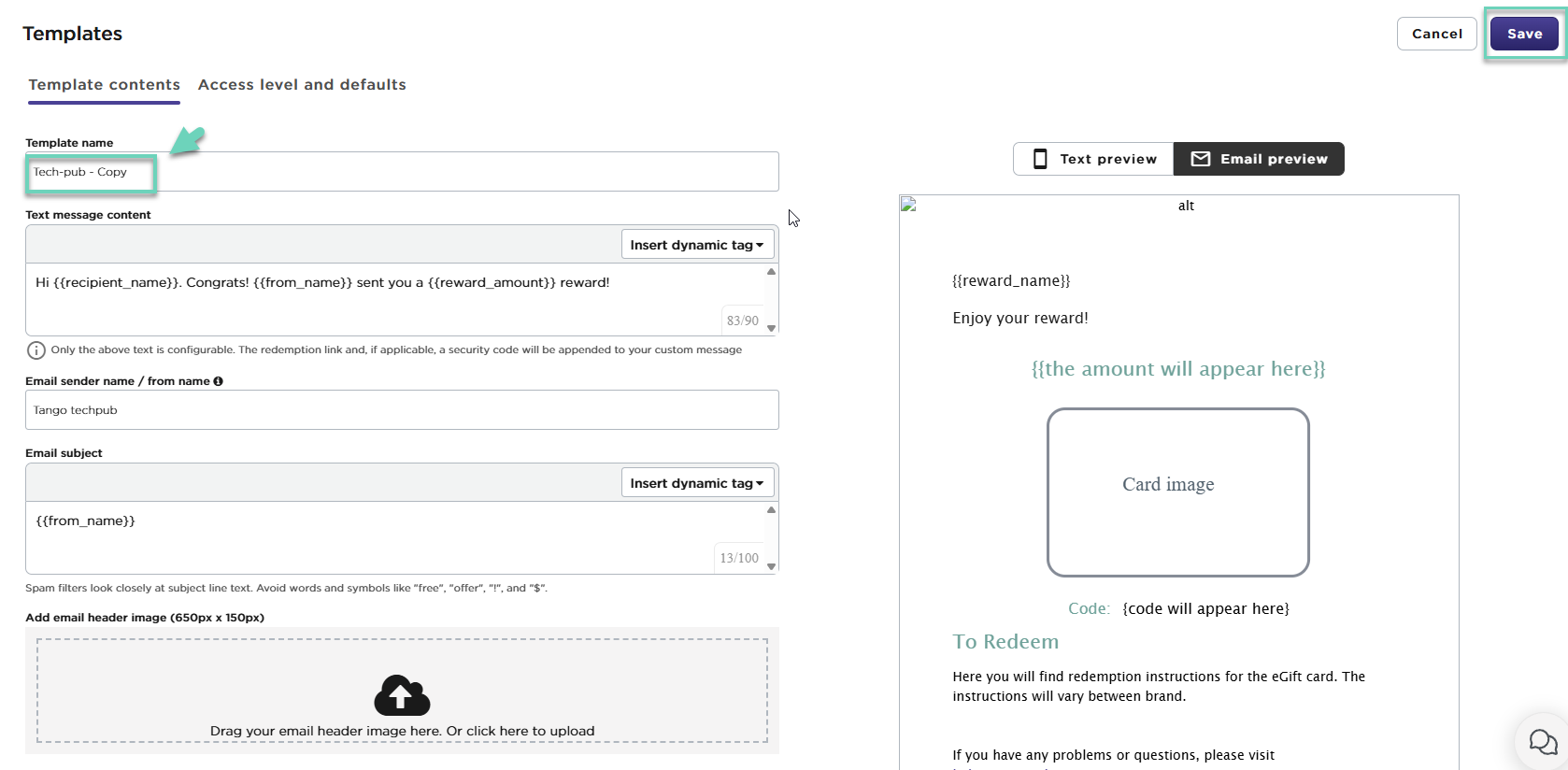The height and width of the screenshot is (770, 1568).
Task: Click the Card image placeholder in preview
Action: coord(1177,492)
